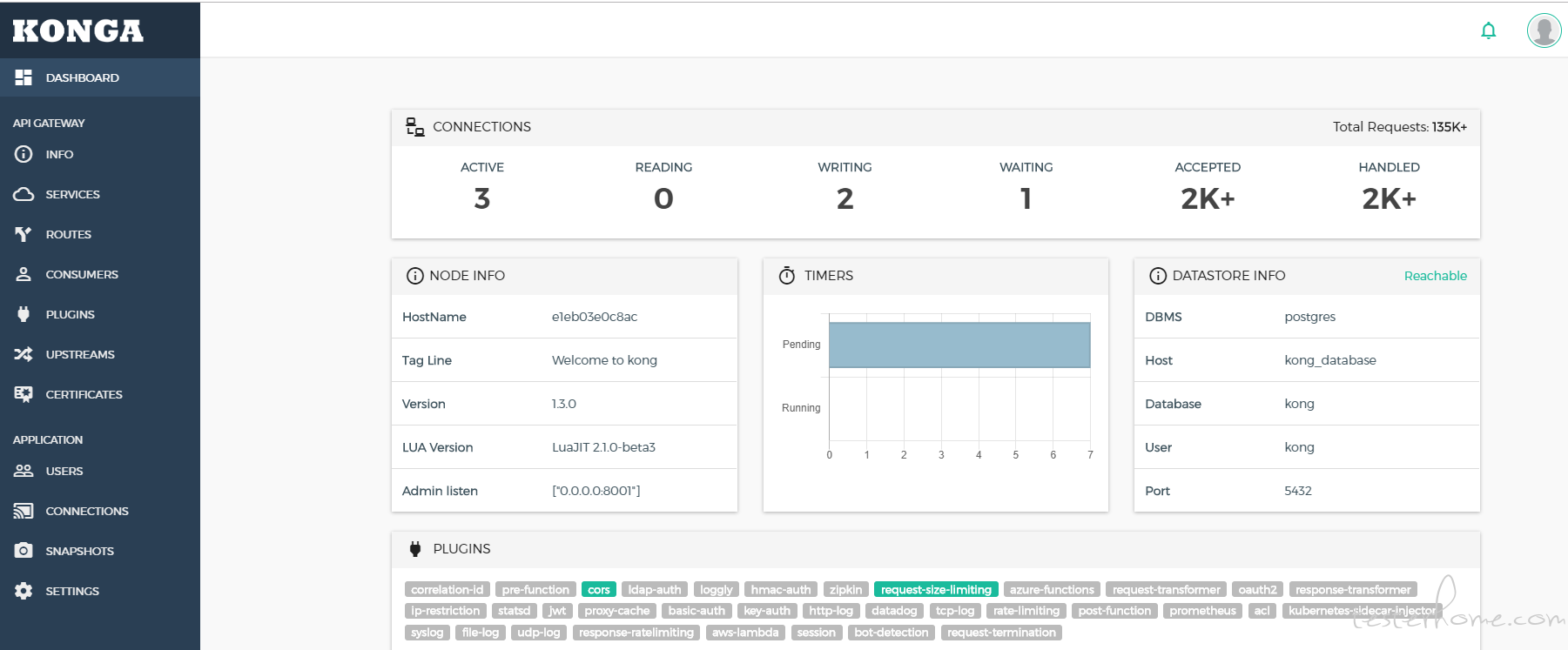The height and width of the screenshot is (650, 1568).
Task: Click the Info circle icon in sidebar
Action: (x=24, y=154)
